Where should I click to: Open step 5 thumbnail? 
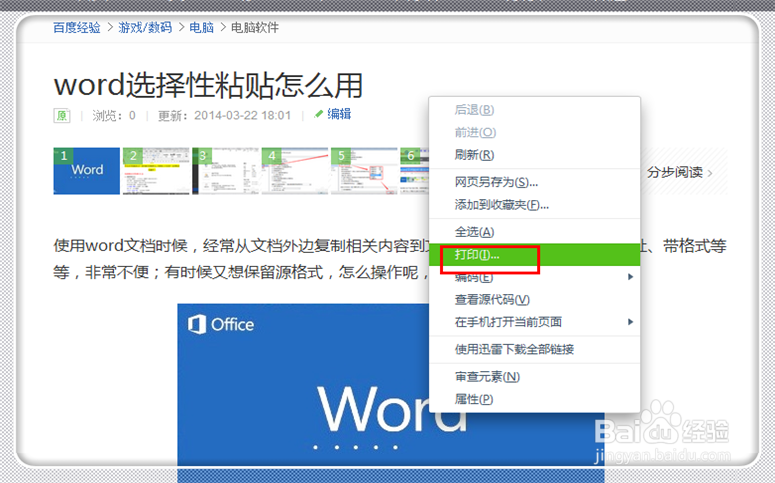[364, 171]
